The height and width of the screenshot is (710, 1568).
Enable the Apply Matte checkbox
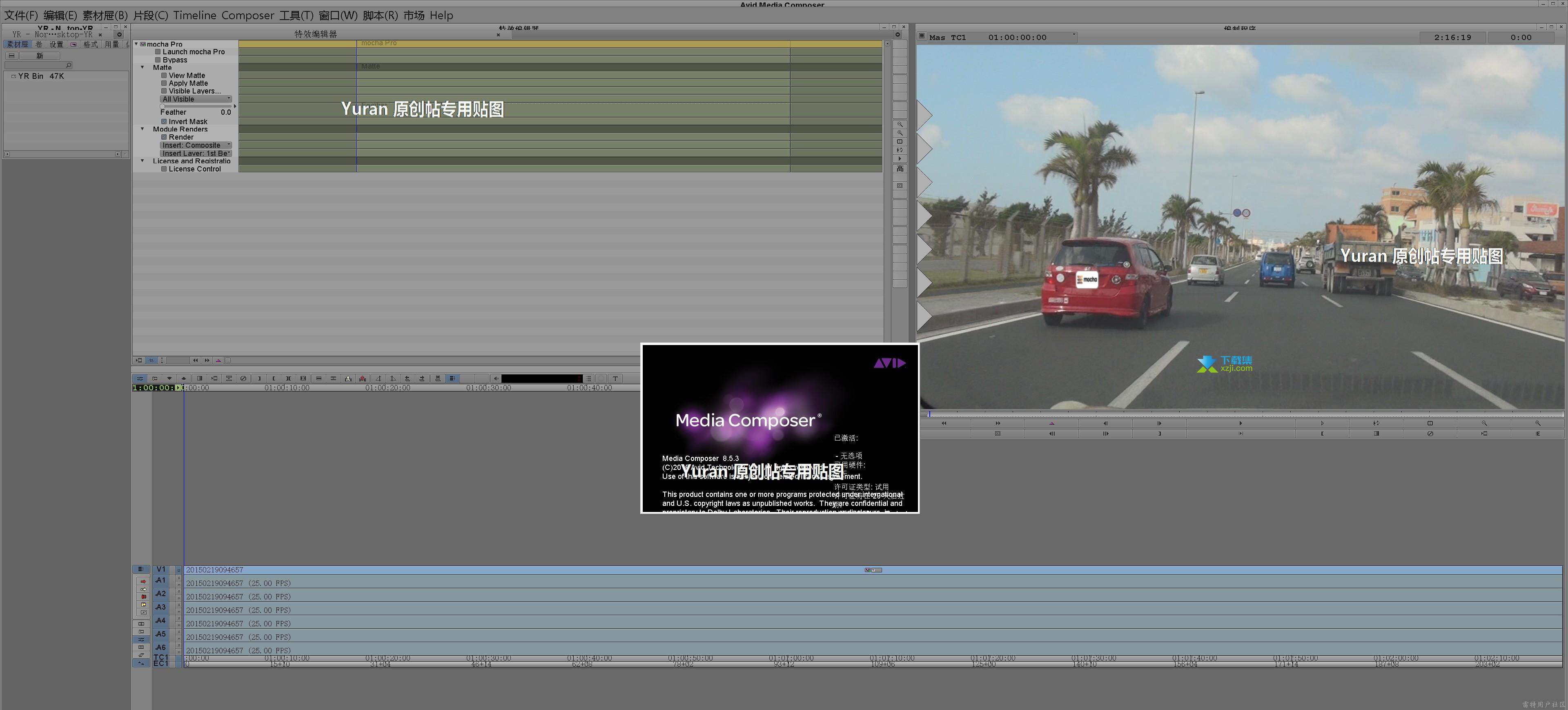coord(164,83)
